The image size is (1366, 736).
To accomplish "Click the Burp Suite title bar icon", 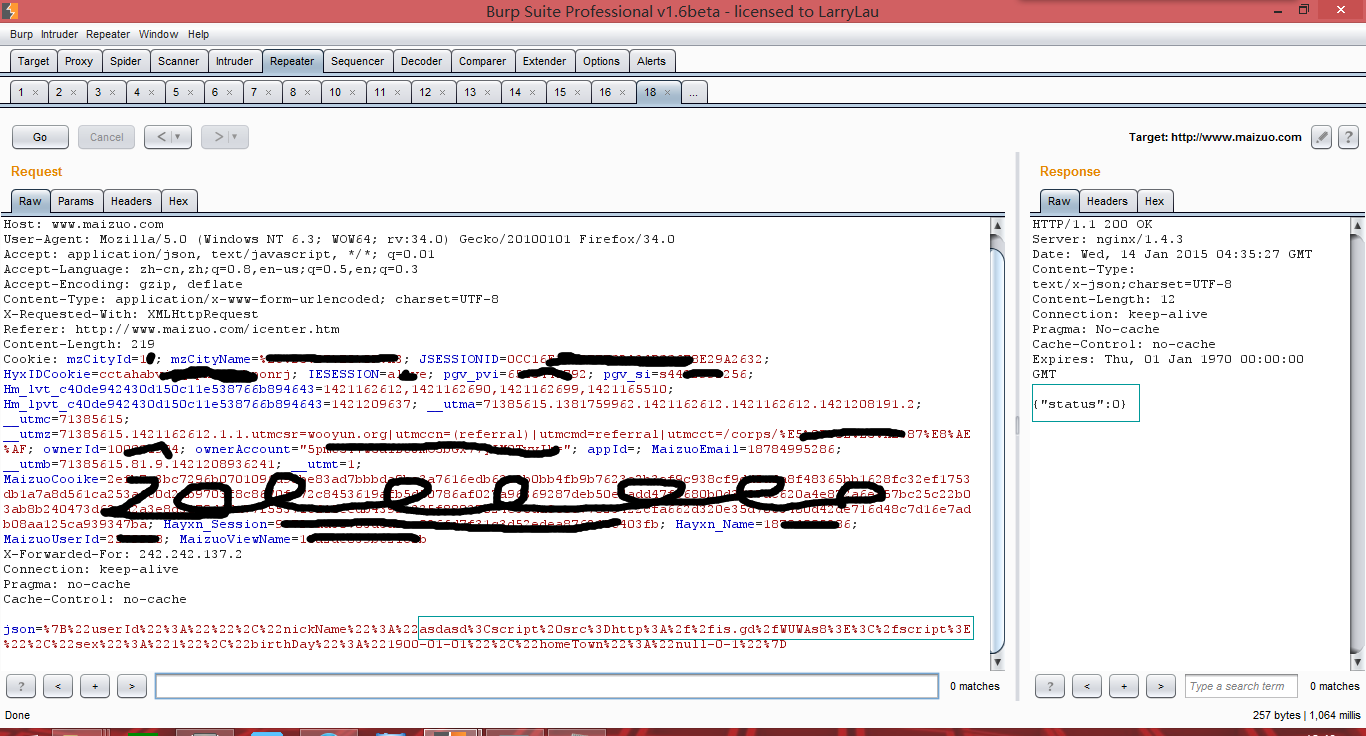I will [x=12, y=10].
